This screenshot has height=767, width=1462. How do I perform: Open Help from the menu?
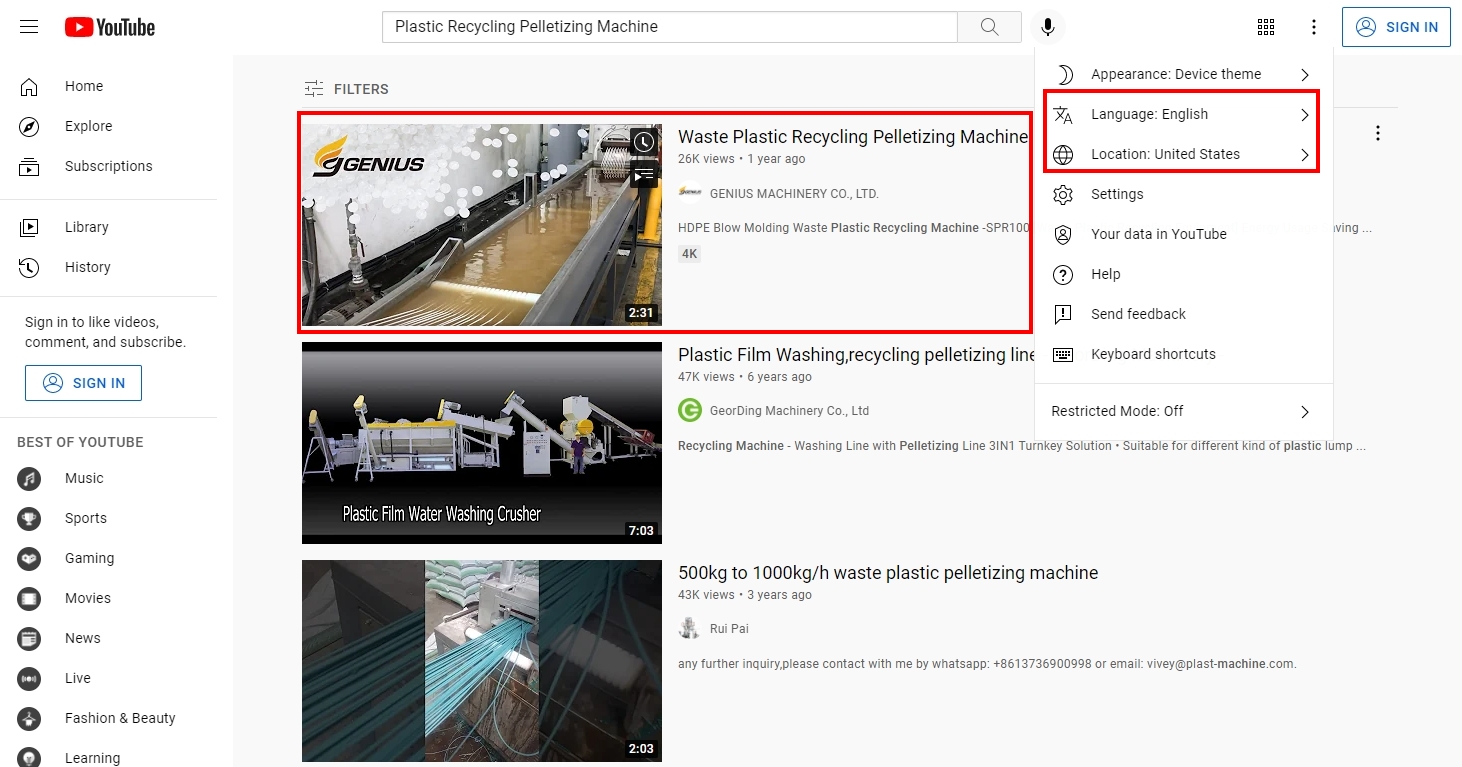click(1183, 274)
